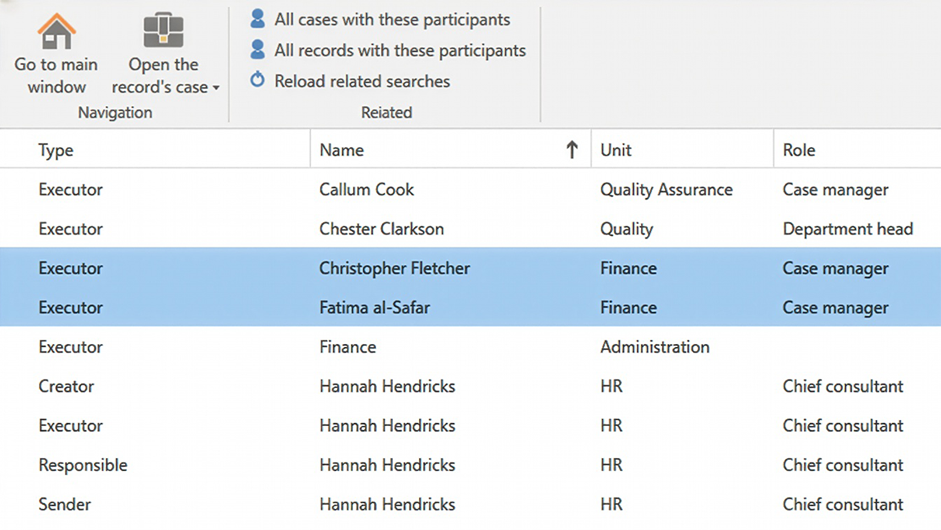Toggle the sort arrow in the Name column
The image size is (941, 530).
click(572, 150)
